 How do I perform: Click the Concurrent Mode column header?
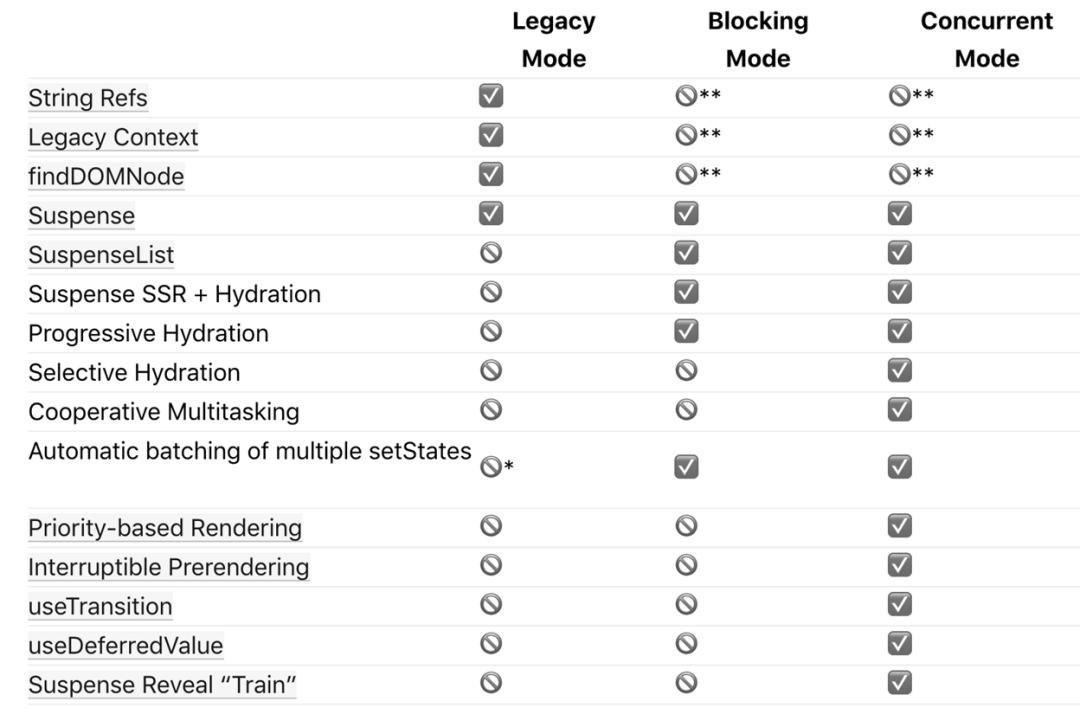[x=986, y=40]
